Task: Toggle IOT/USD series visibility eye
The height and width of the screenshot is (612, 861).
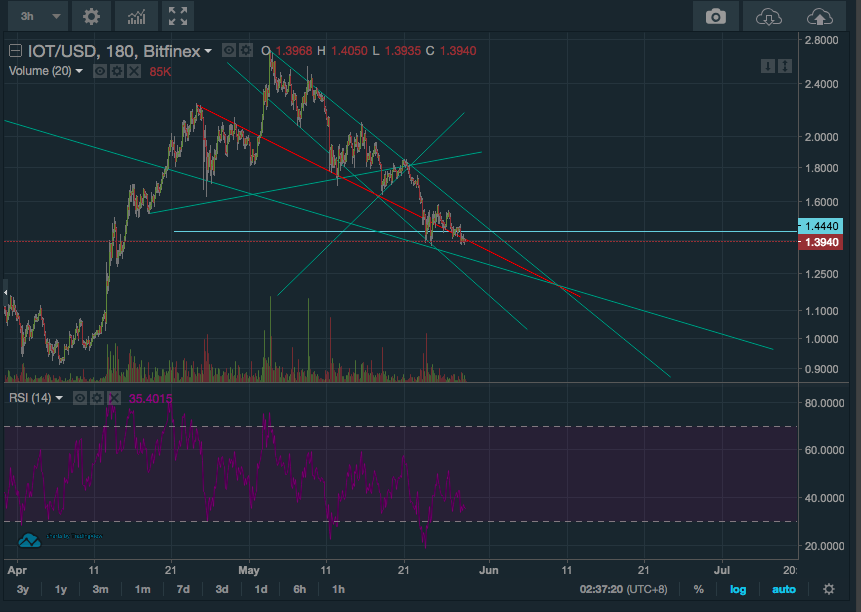Action: (229, 50)
